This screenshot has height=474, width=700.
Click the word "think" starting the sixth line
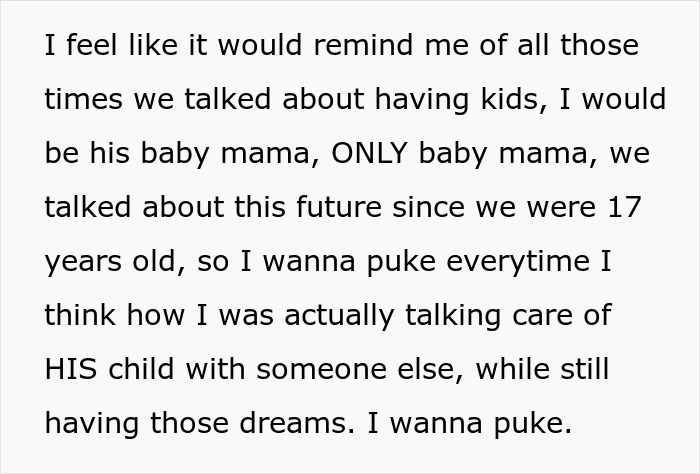pyautogui.click(x=80, y=315)
